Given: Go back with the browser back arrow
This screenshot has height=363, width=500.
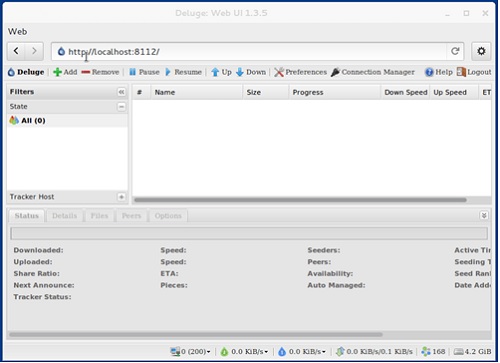Looking at the screenshot, I should tap(16, 51).
